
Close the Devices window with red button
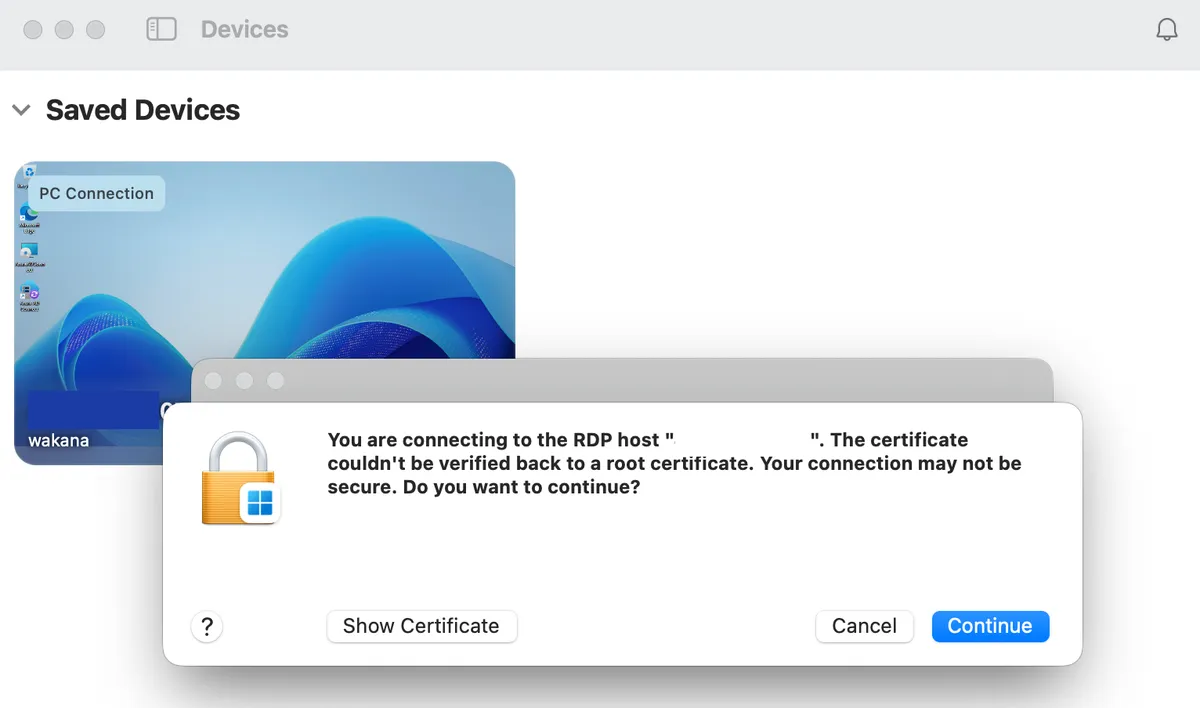point(33,30)
